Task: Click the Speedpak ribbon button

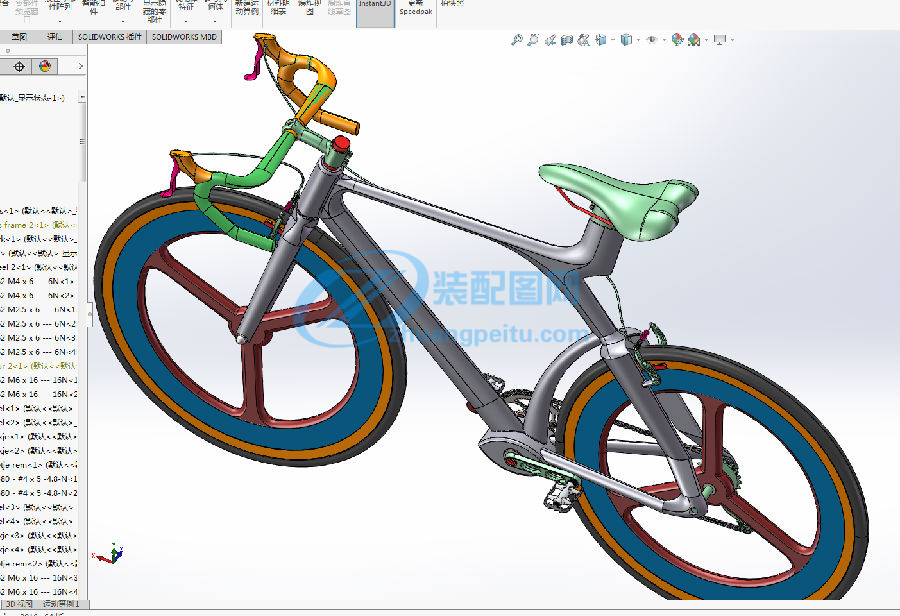Action: pyautogui.click(x=416, y=9)
